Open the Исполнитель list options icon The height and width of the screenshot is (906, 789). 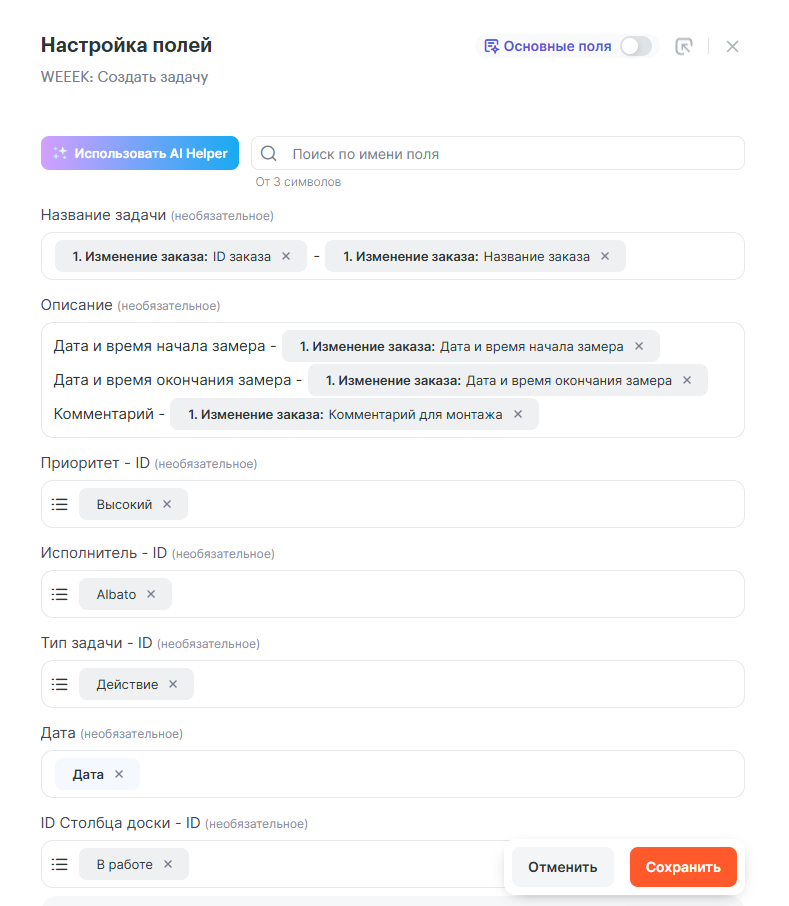(x=60, y=594)
